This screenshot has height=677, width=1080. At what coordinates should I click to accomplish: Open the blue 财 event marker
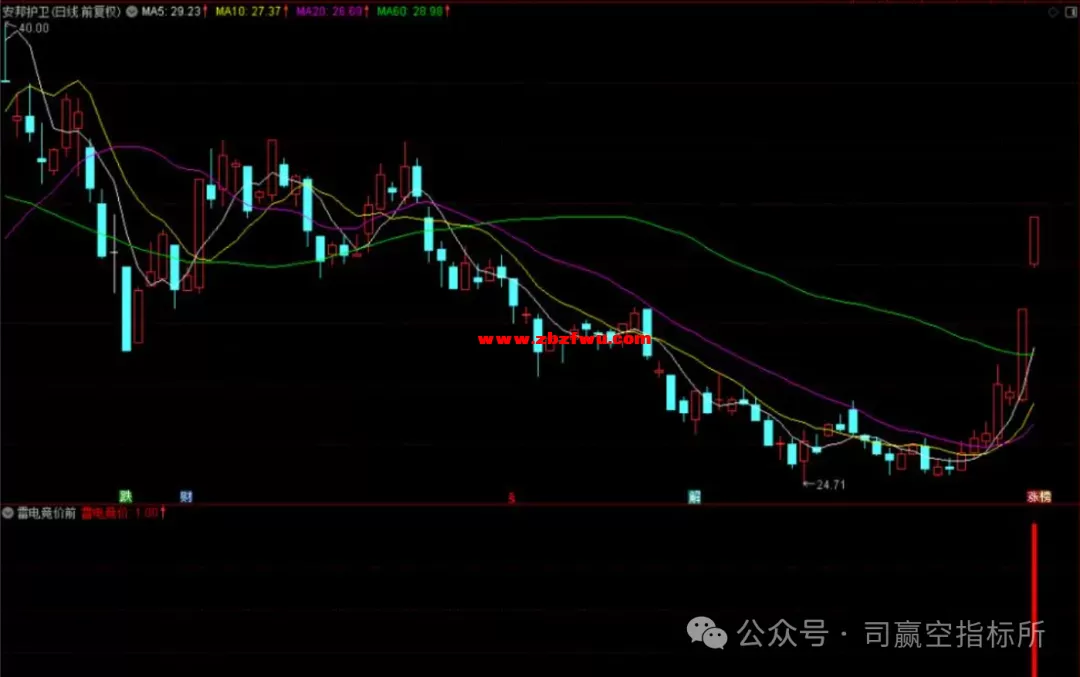click(x=186, y=497)
